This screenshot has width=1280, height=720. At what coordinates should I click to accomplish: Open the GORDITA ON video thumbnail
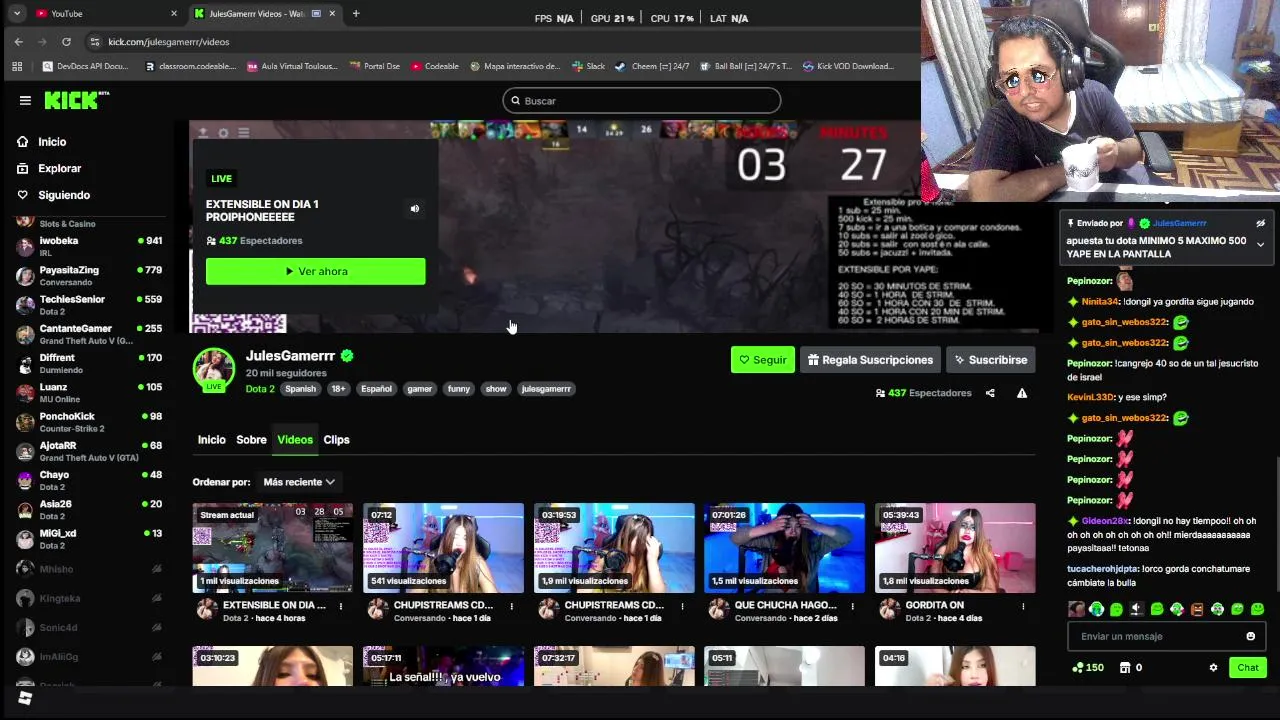(x=955, y=548)
